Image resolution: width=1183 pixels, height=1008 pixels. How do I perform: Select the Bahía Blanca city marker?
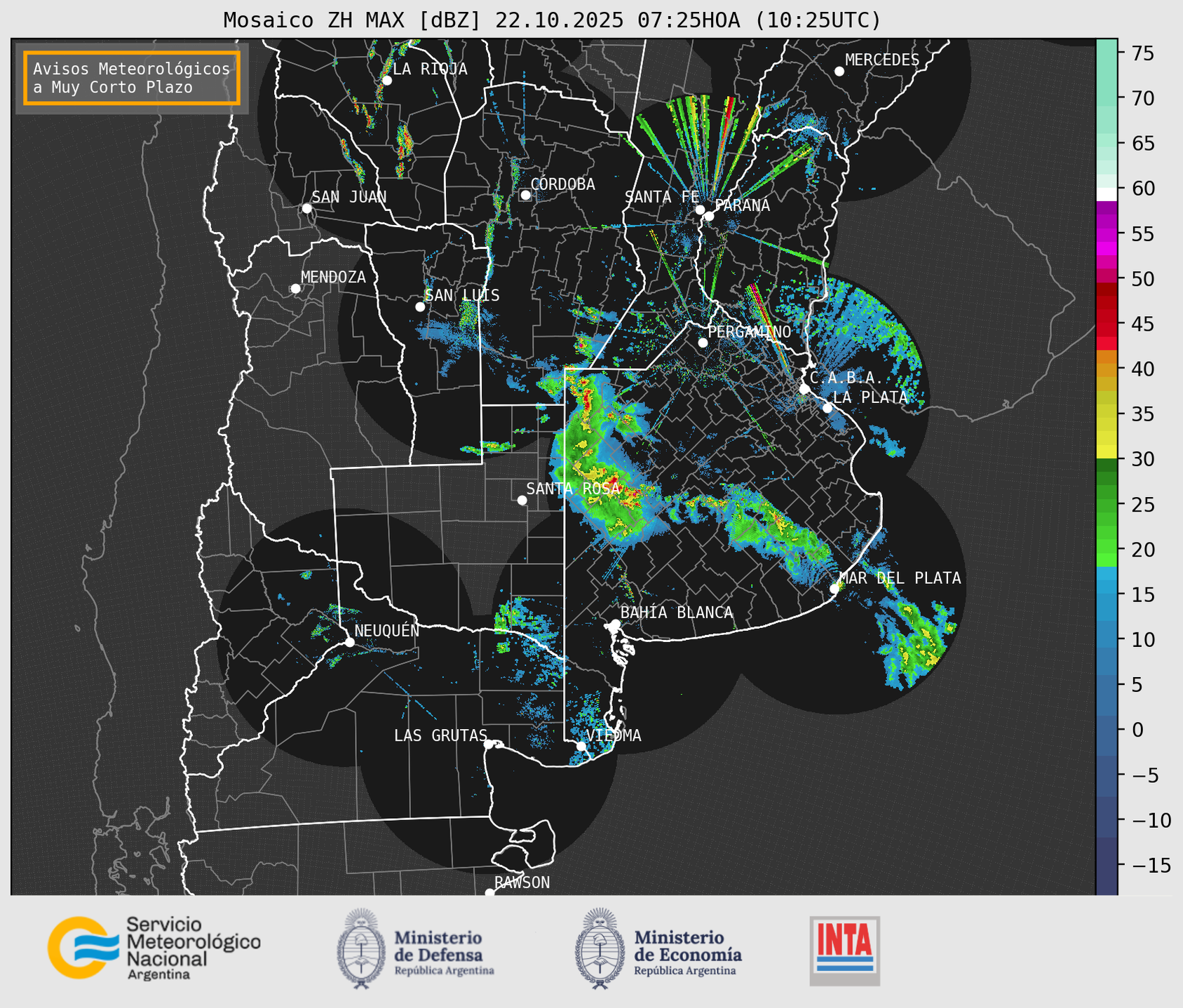click(615, 624)
